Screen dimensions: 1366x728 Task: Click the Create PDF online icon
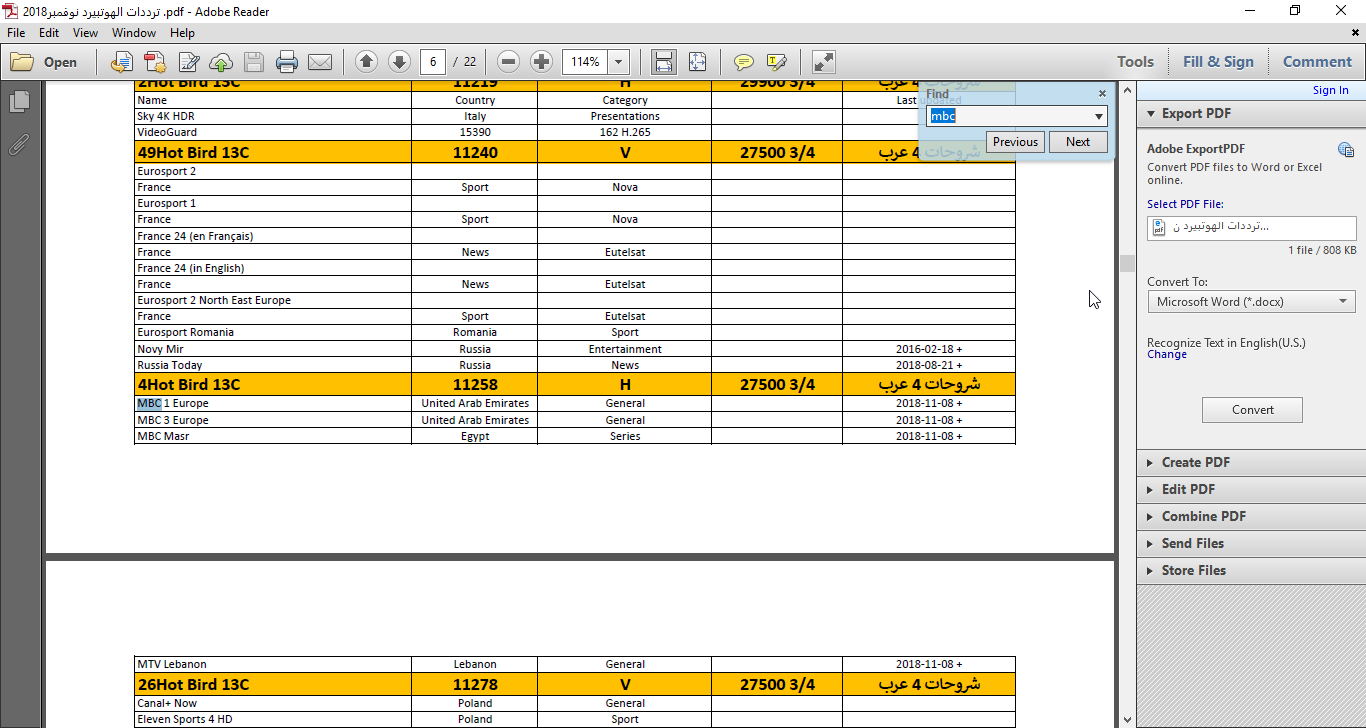point(154,62)
